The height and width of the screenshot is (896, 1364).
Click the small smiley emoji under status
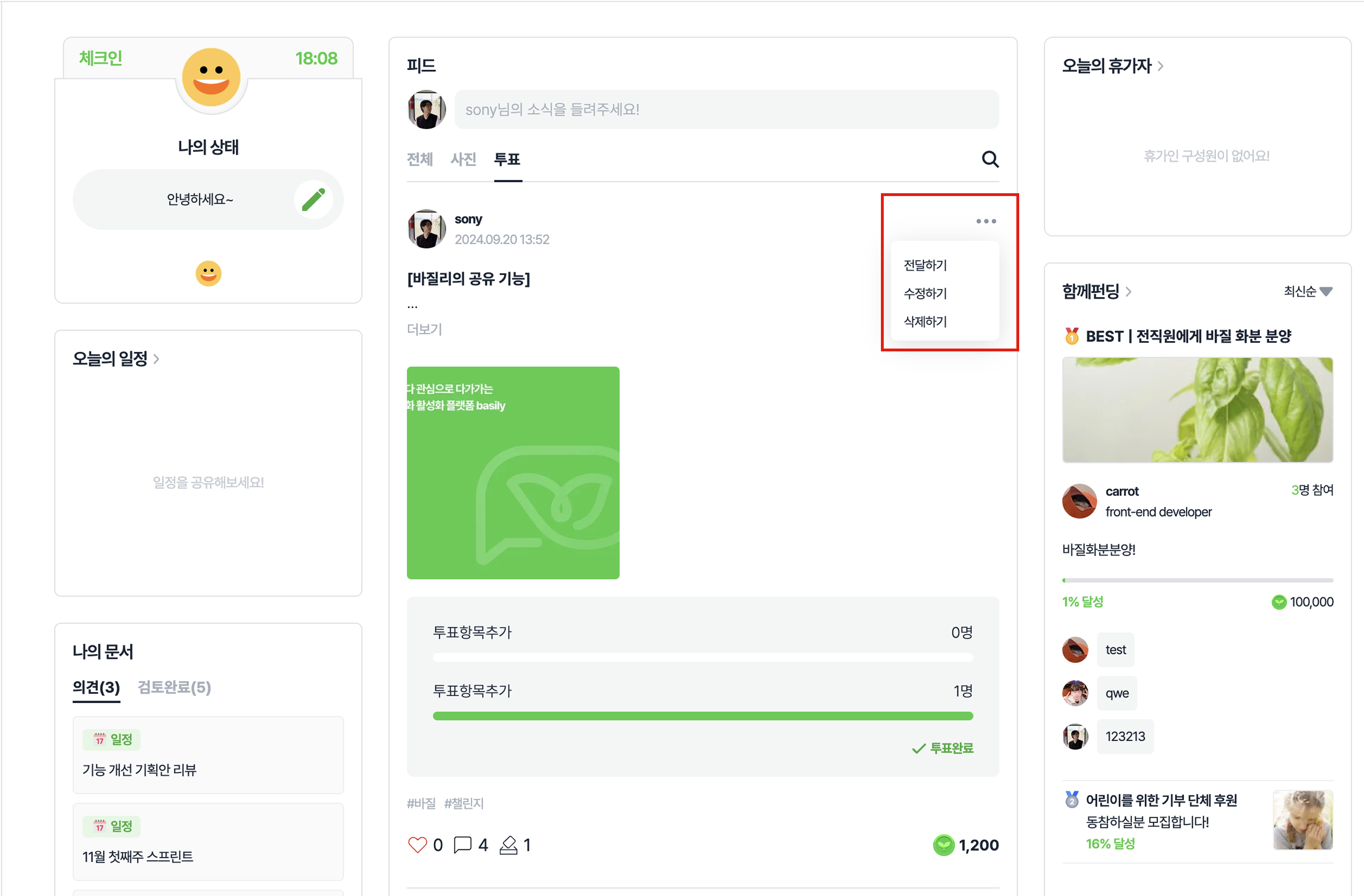(208, 273)
